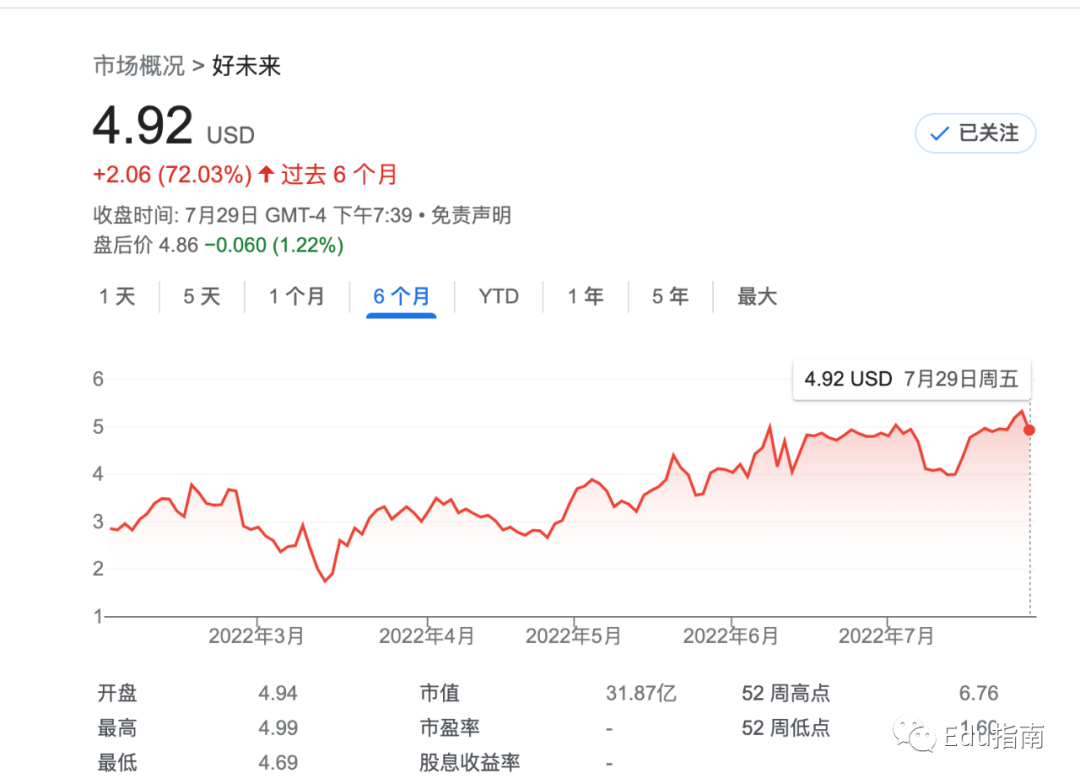1080x784 pixels.
Task: Select the 1 年 range tab
Action: pyautogui.click(x=585, y=297)
